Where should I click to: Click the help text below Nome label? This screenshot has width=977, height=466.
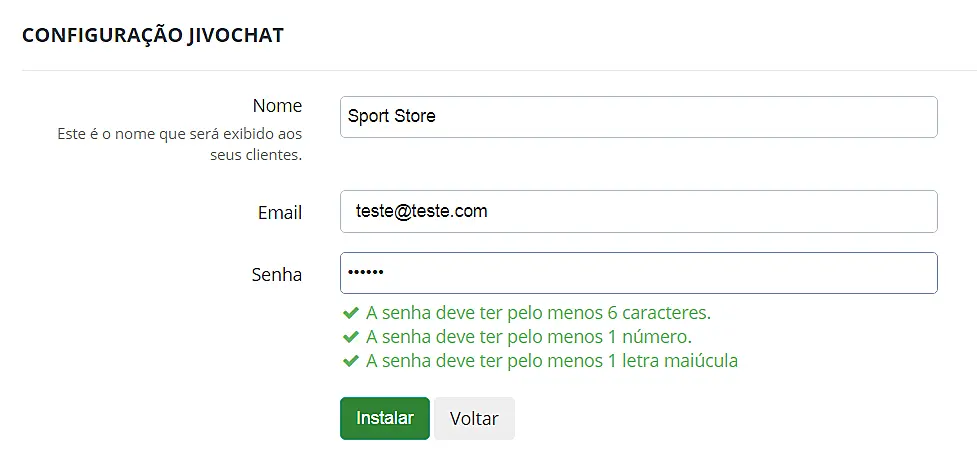click(x=180, y=144)
